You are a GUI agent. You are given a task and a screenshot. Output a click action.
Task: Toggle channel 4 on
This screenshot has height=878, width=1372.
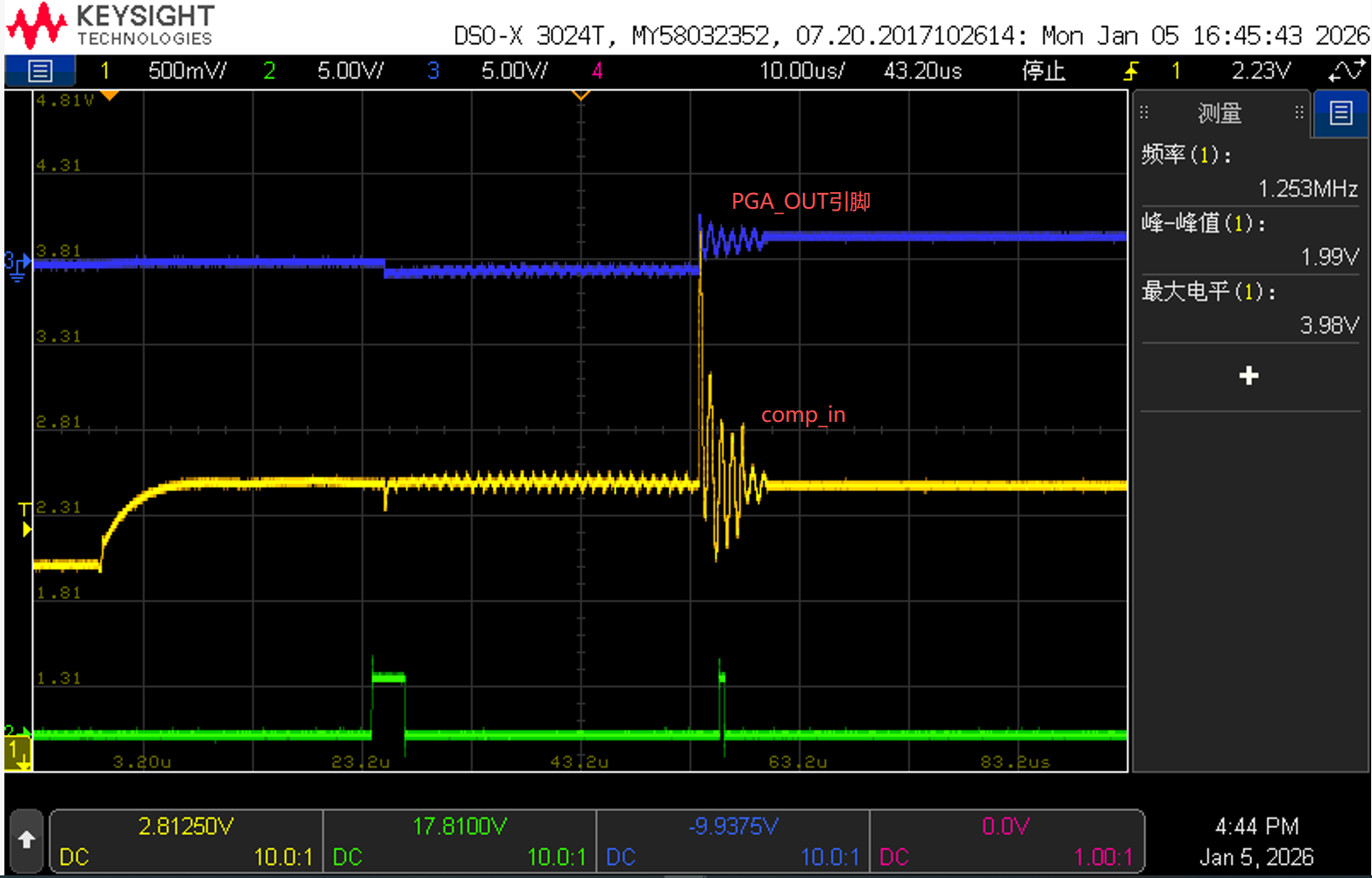pos(597,71)
